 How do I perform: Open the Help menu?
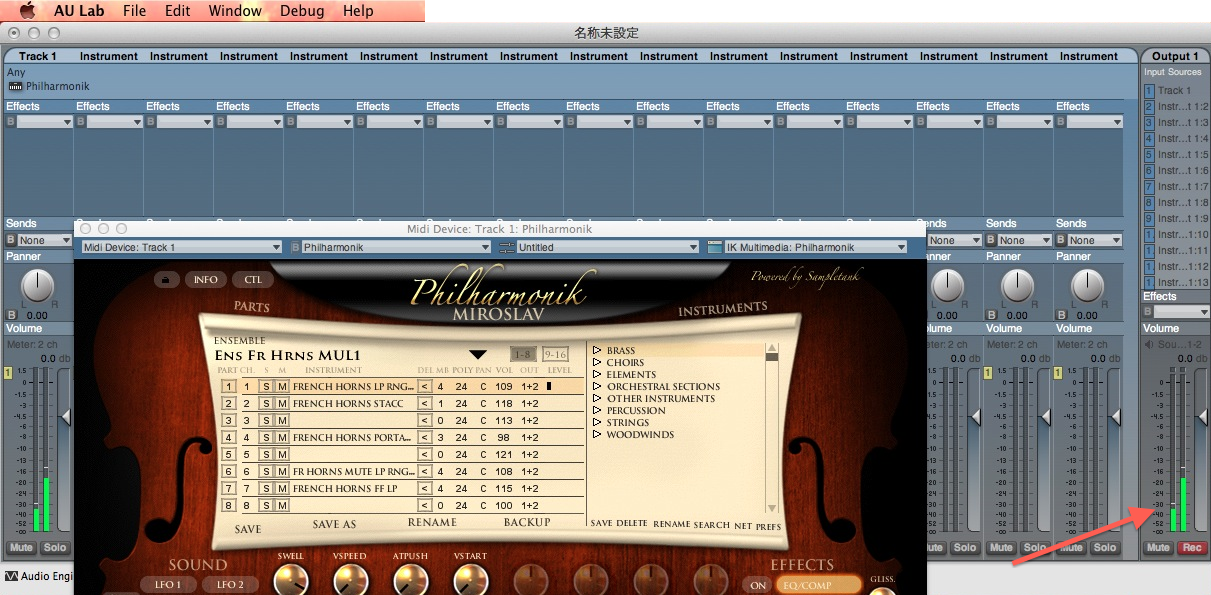pos(358,11)
